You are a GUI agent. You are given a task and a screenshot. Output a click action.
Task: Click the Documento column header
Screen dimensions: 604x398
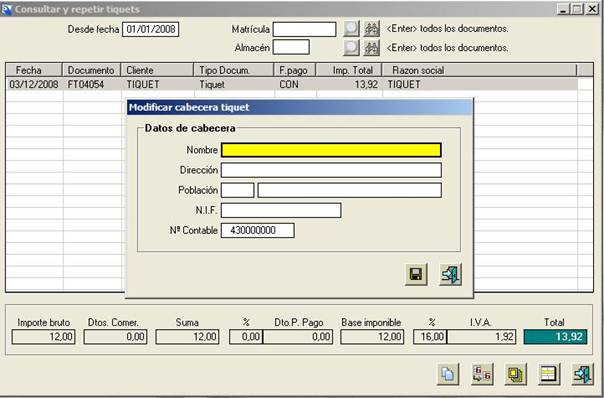(x=92, y=70)
